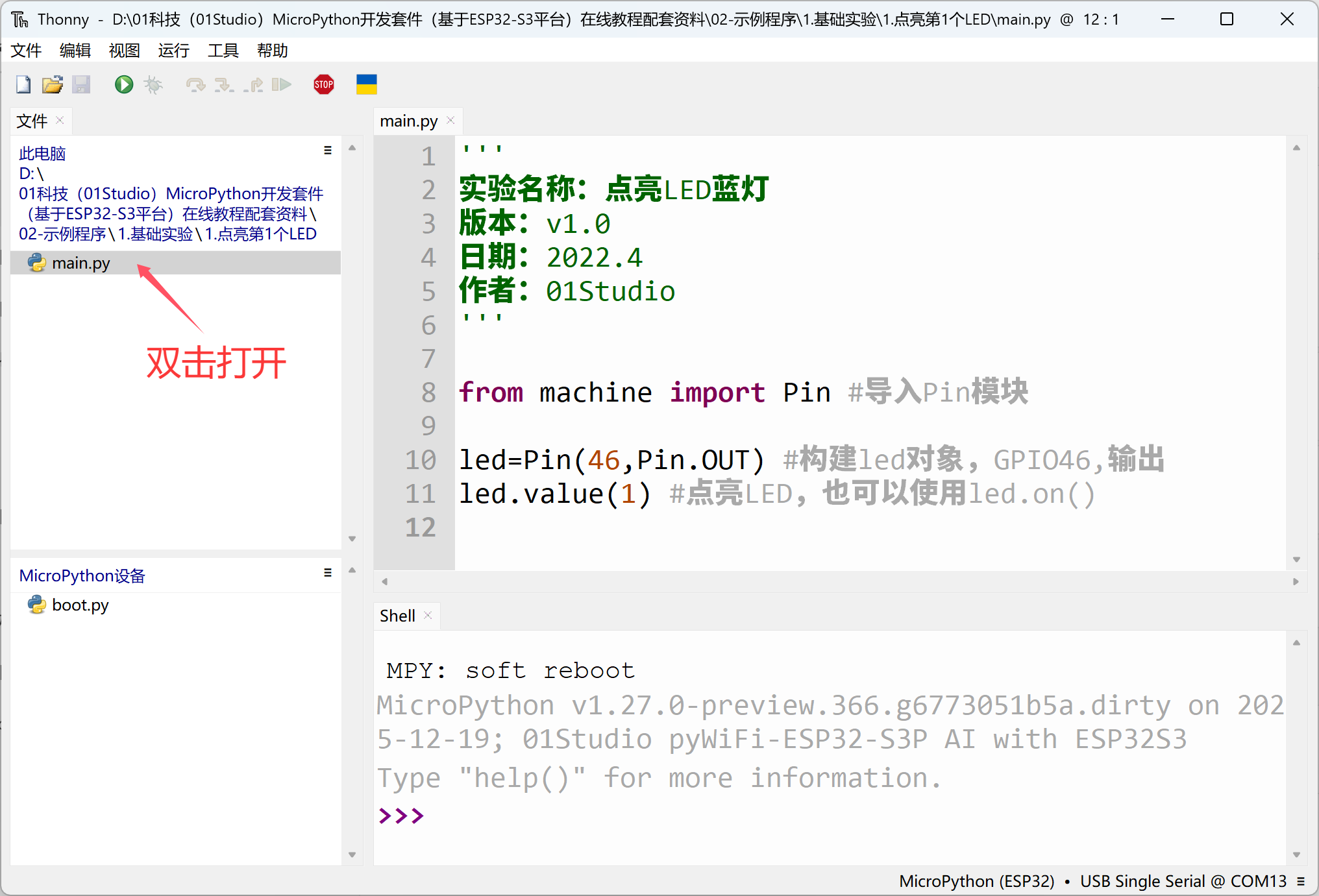Screen dimensions: 1319x896
Task: Close the 文件 panel tab
Action: coord(60,121)
